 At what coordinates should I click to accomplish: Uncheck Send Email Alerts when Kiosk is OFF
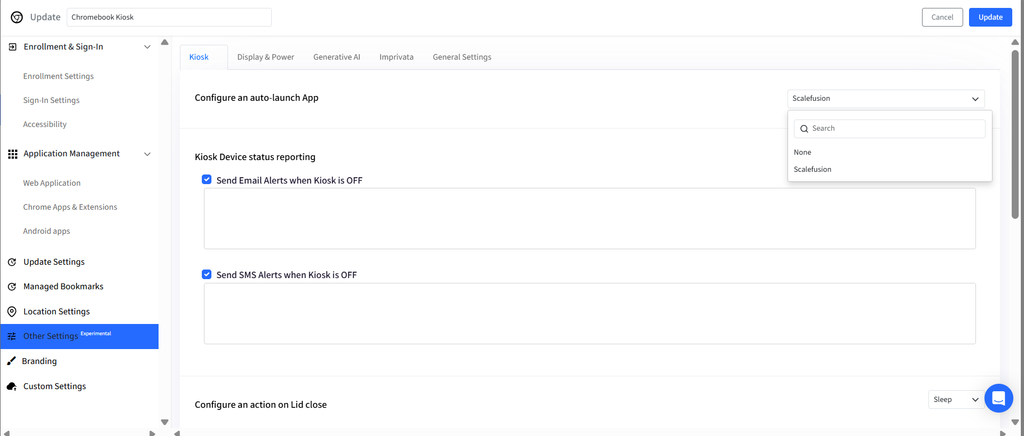click(206, 179)
